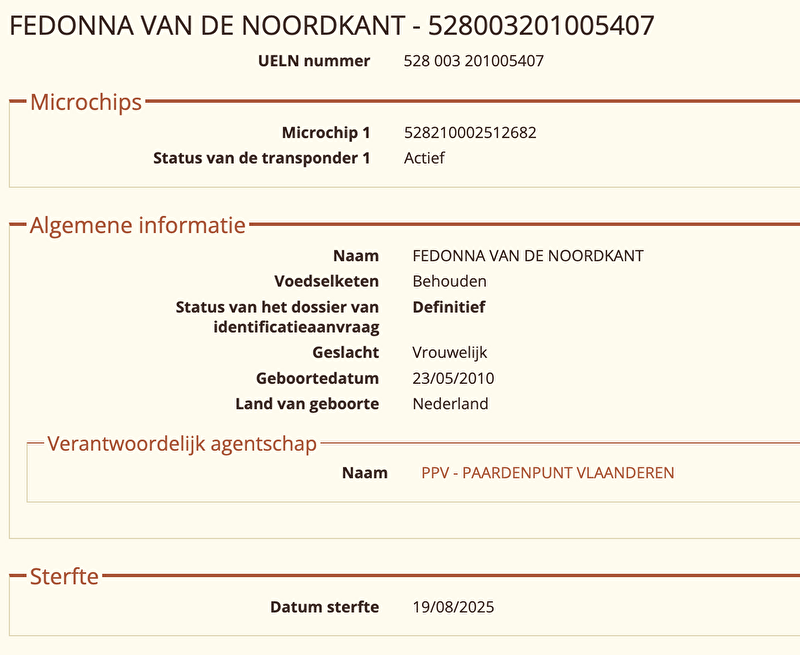Click the UELN nummer label
Screen dimensions: 800x655
pyautogui.click(x=314, y=61)
